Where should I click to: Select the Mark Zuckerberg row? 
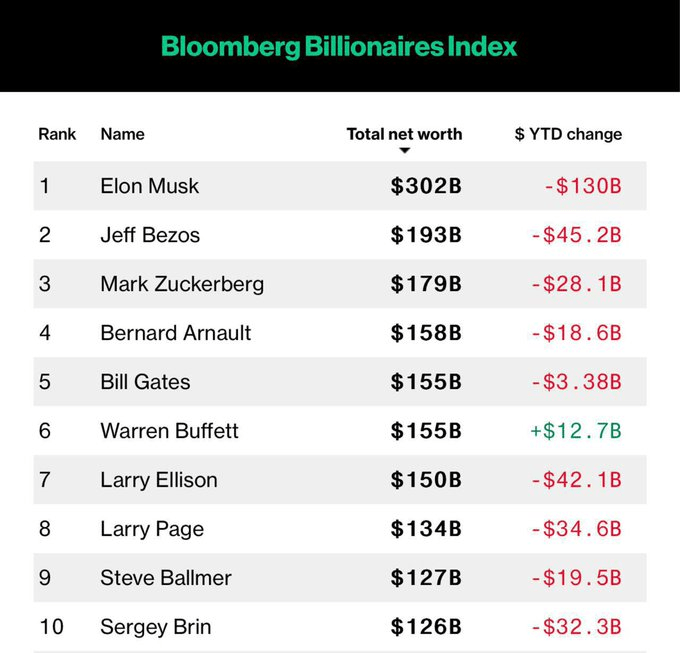(x=182, y=284)
